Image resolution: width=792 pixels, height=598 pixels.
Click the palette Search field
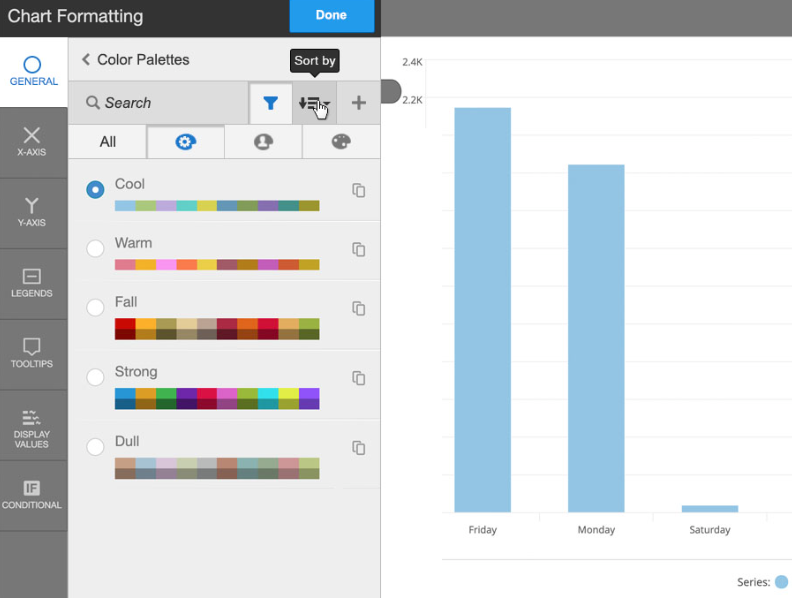[x=160, y=103]
